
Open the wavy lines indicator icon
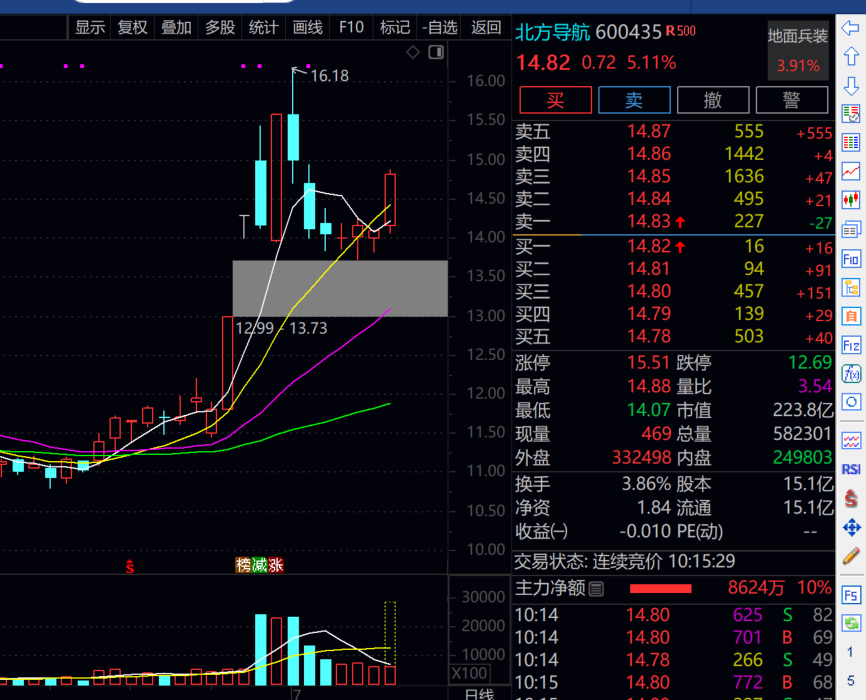pos(851,441)
